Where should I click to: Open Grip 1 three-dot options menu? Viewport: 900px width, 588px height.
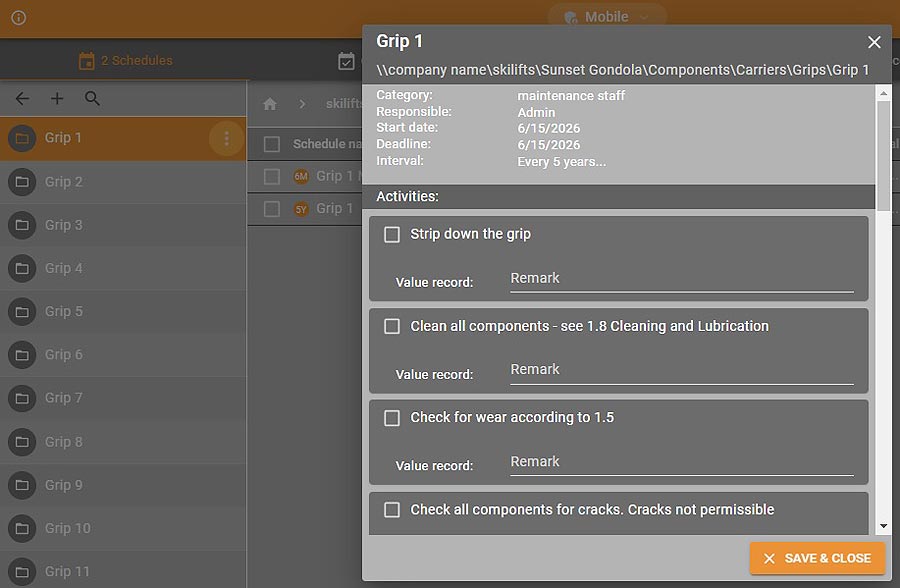pyautogui.click(x=226, y=138)
